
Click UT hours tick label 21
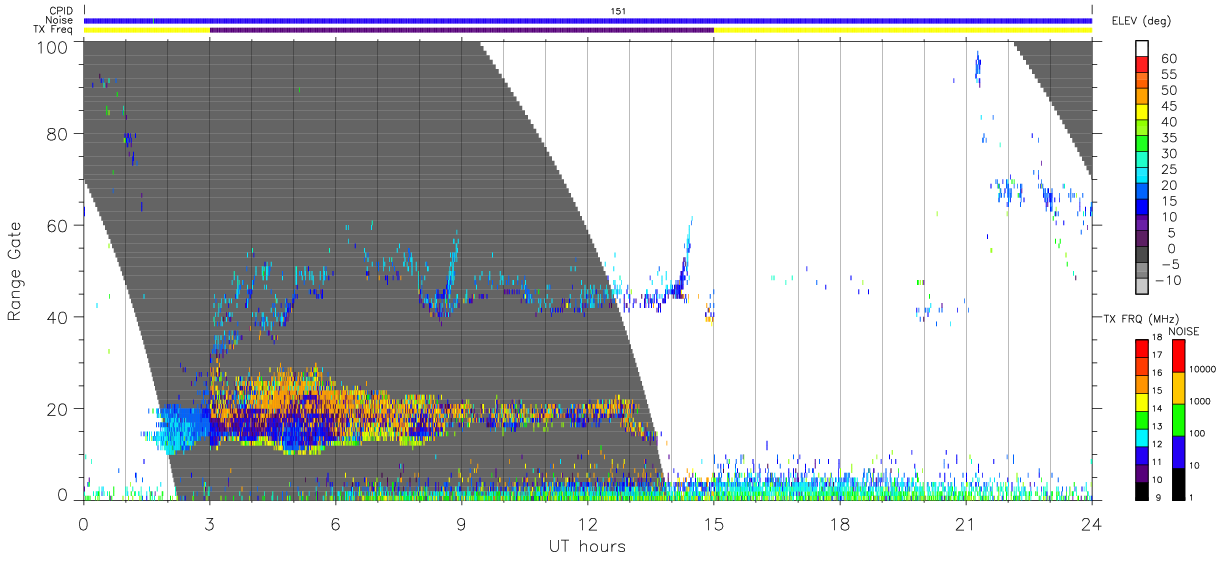(966, 524)
